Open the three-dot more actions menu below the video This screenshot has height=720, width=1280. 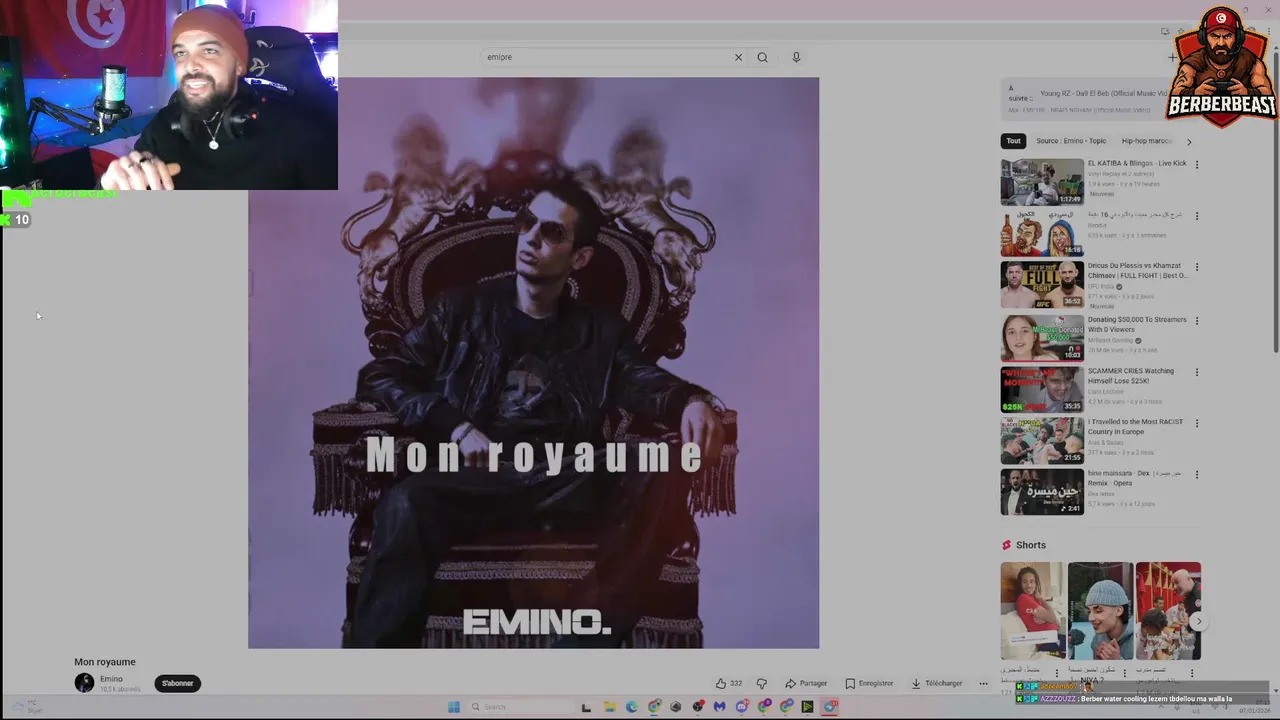pos(983,683)
